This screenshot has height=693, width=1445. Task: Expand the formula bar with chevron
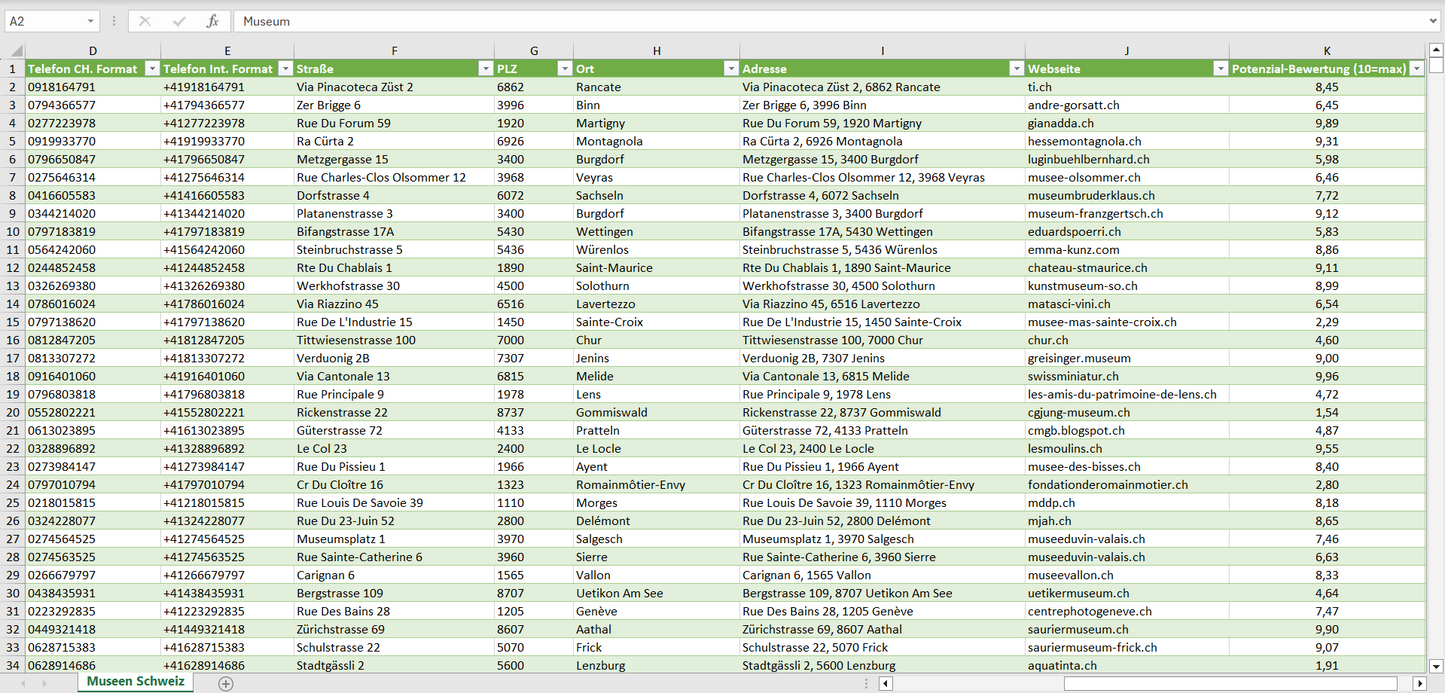1434,21
